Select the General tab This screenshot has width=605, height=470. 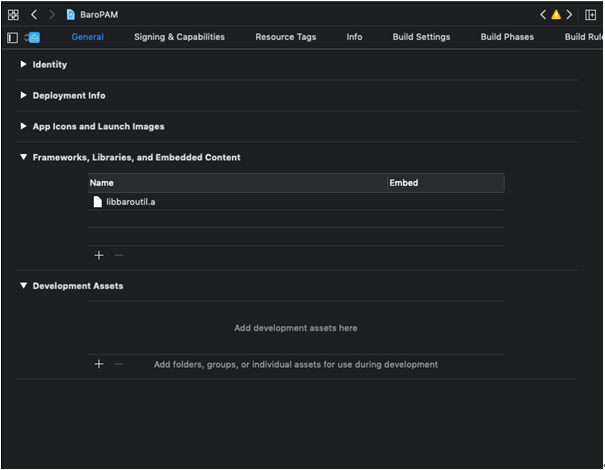88,37
